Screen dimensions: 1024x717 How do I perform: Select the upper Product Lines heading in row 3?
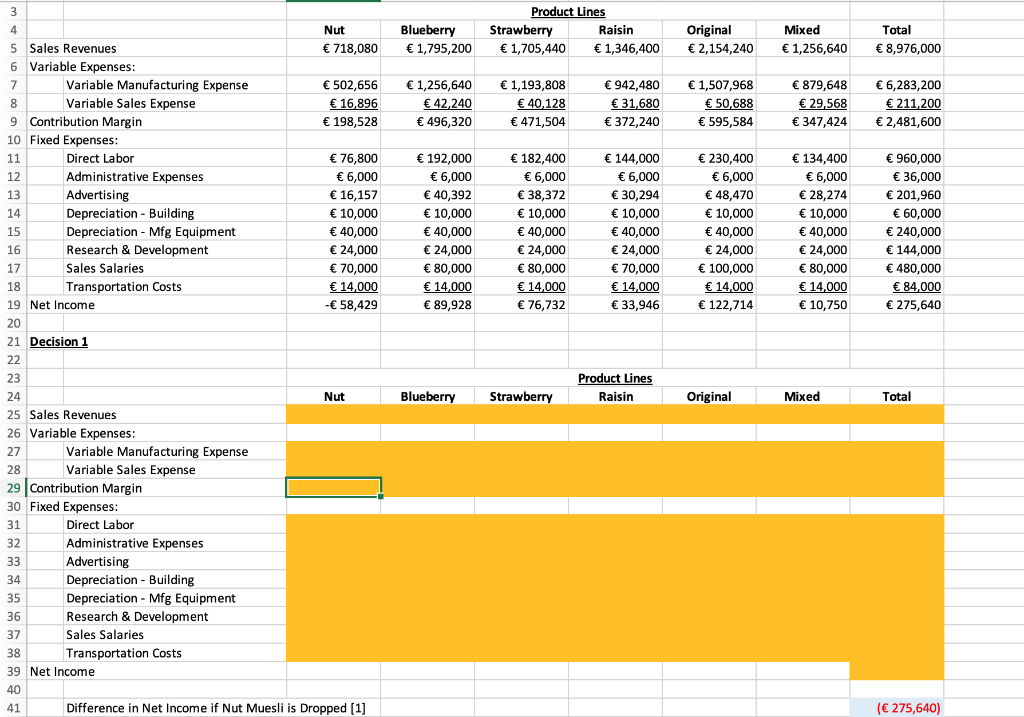[x=568, y=12]
